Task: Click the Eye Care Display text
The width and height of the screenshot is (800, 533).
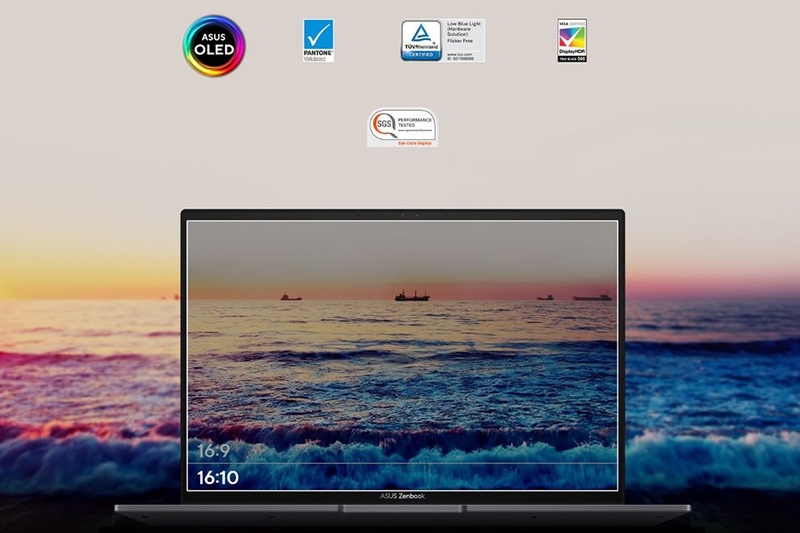Action: click(x=415, y=144)
